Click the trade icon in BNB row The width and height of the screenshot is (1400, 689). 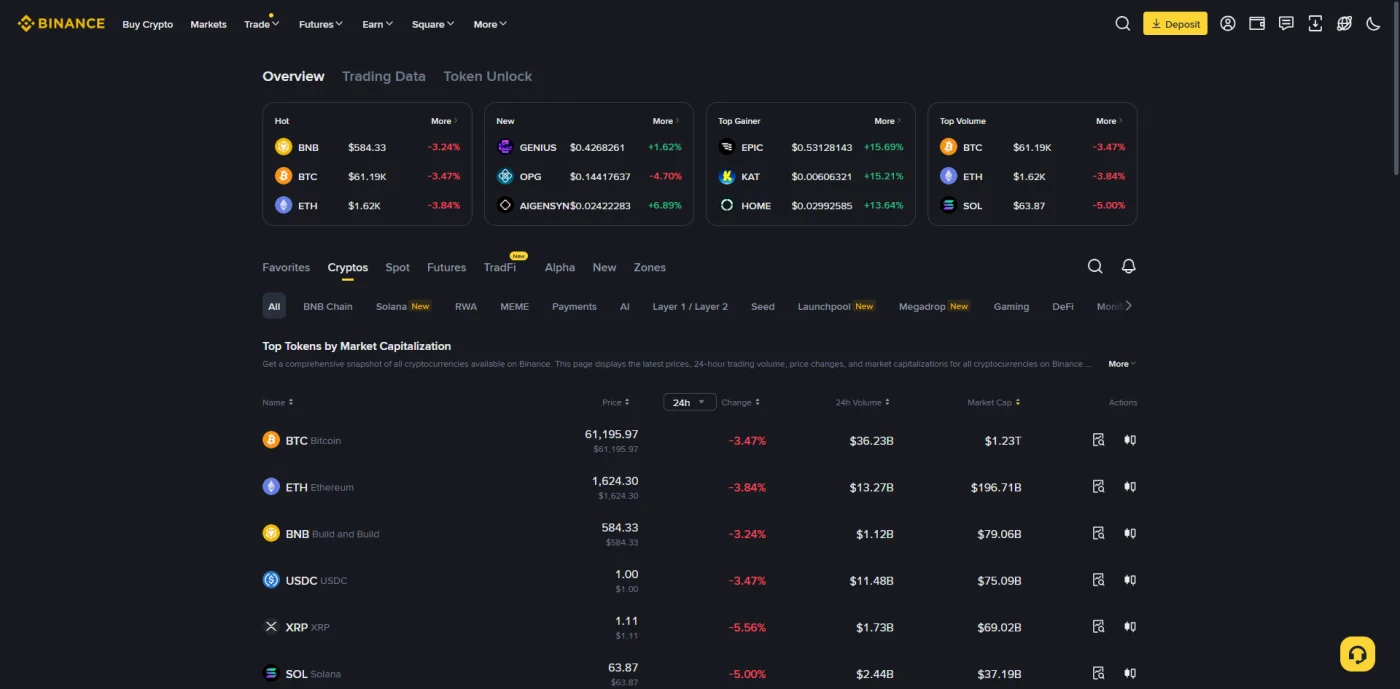point(1130,533)
